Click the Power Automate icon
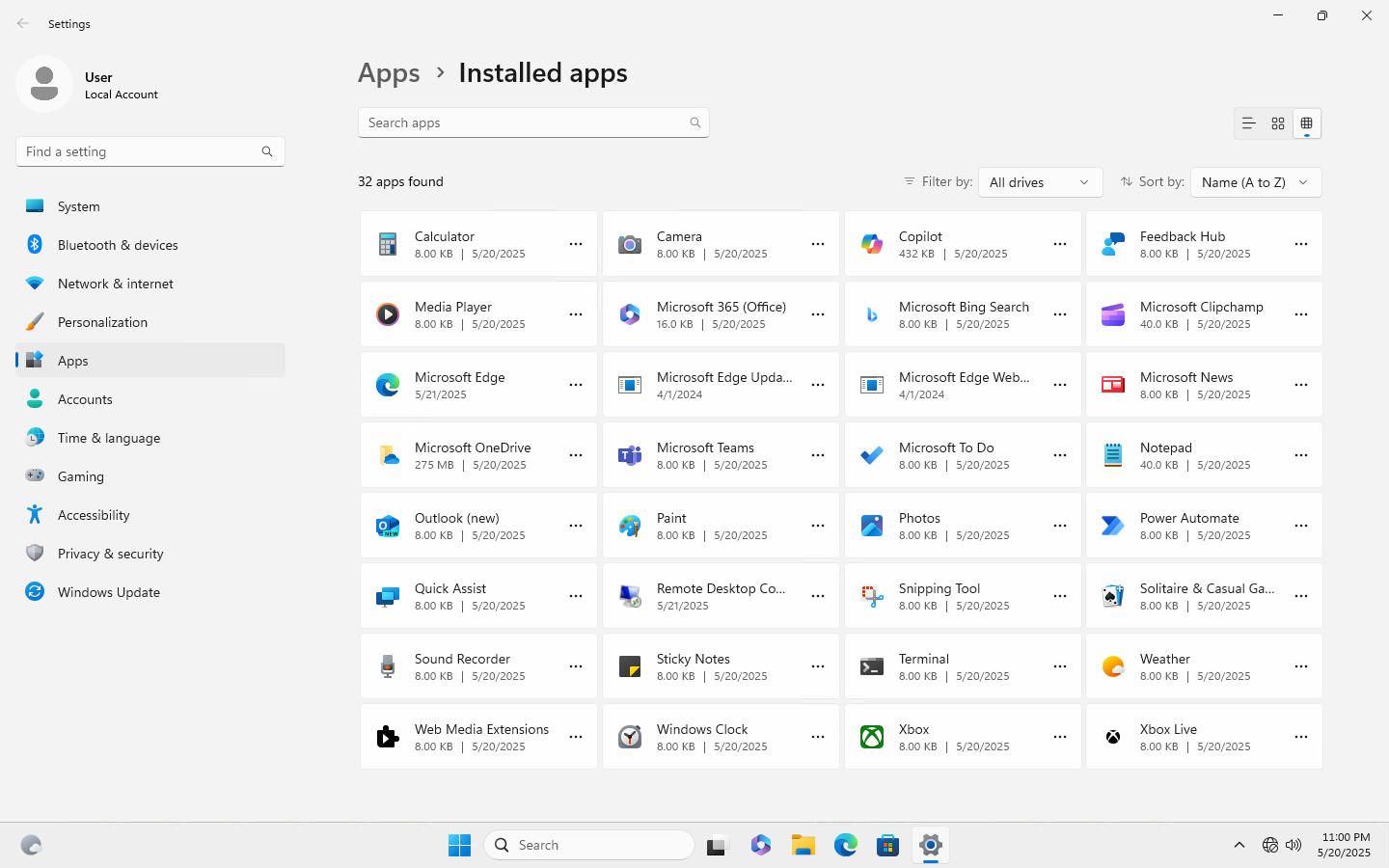 pos(1113,526)
